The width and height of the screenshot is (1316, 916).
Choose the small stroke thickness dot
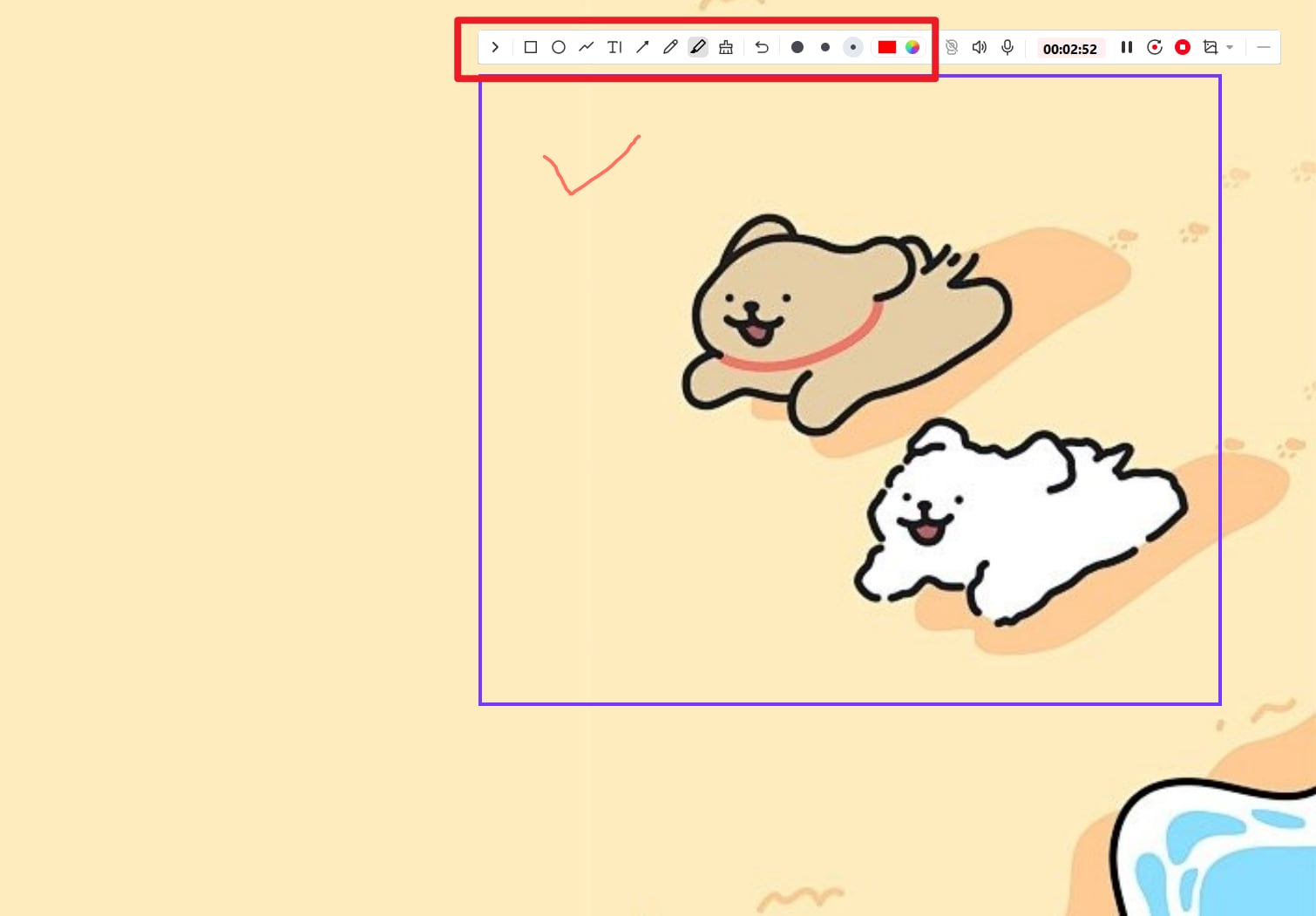[x=853, y=47]
